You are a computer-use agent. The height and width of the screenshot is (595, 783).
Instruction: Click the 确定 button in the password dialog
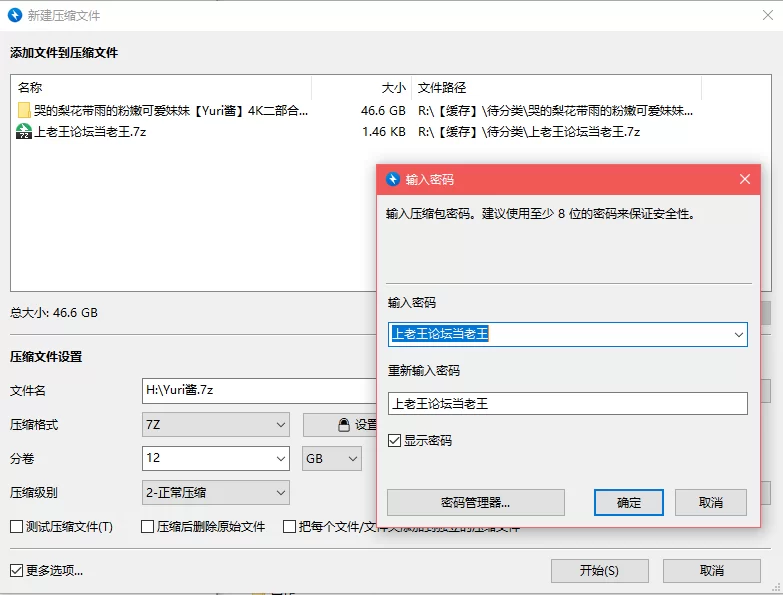[629, 502]
